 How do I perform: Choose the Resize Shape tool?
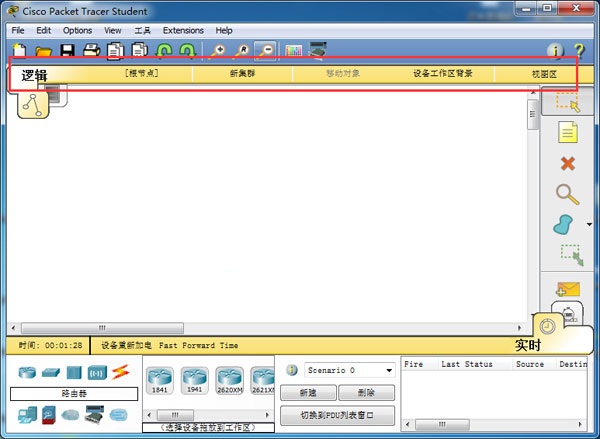tap(572, 255)
